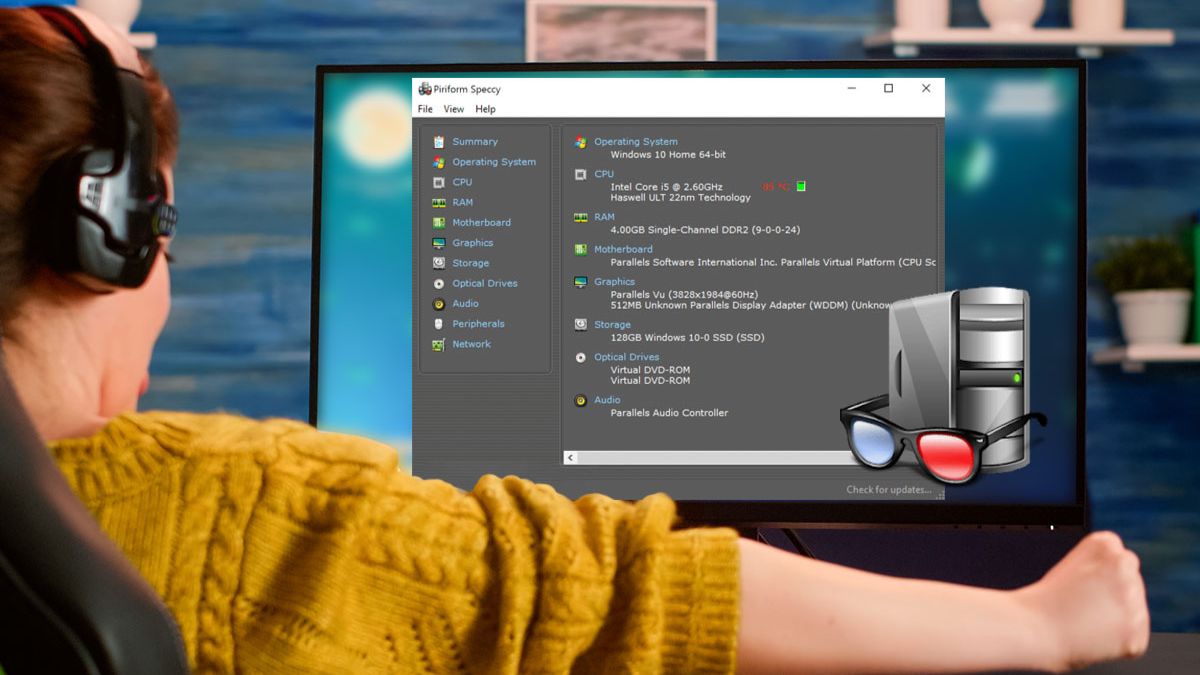Close the Piriform Speccy window
This screenshot has width=1200, height=675.
click(926, 88)
